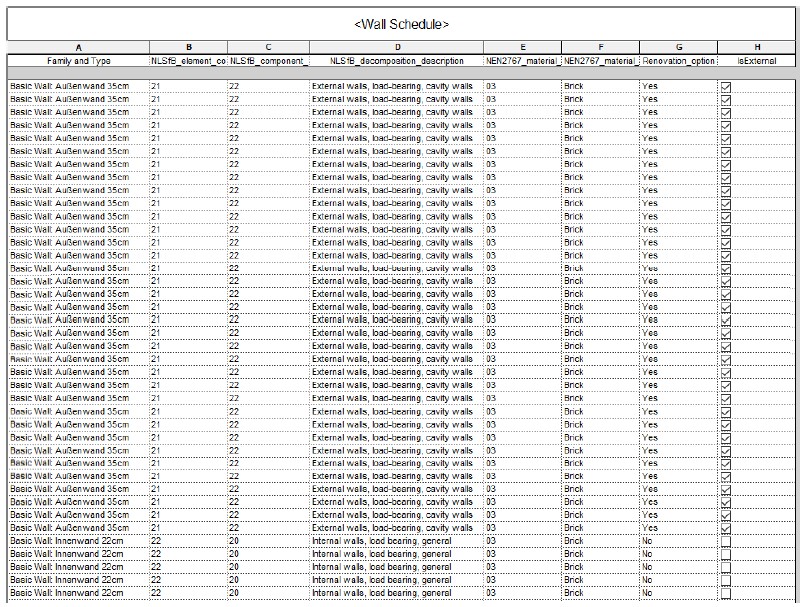
Task: Click the Family and Type field header
Action: click(x=78, y=61)
